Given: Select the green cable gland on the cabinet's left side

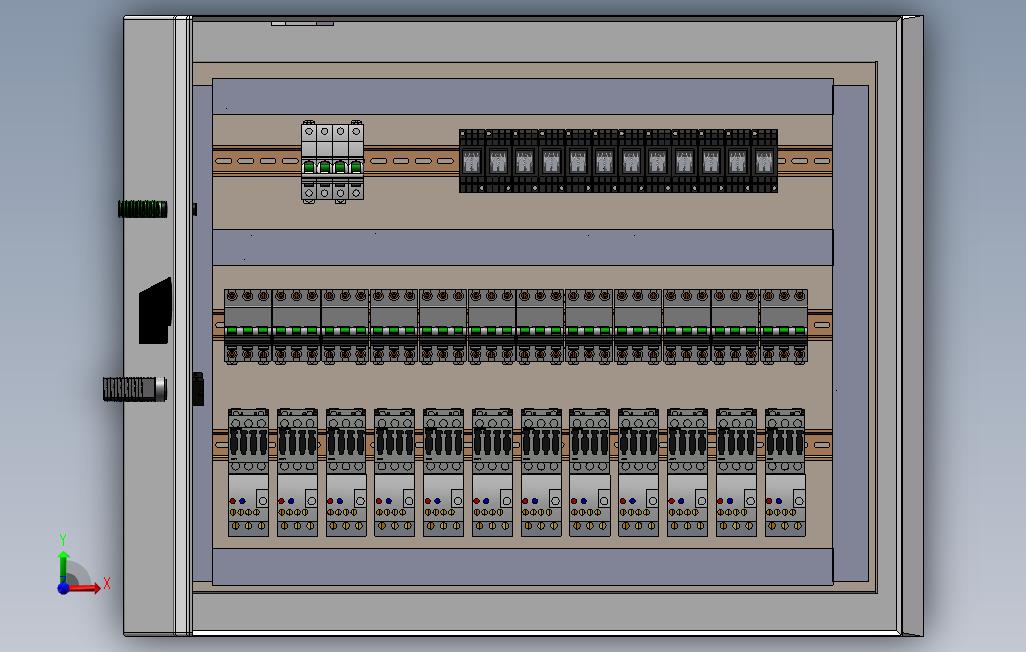Looking at the screenshot, I should (x=143, y=209).
